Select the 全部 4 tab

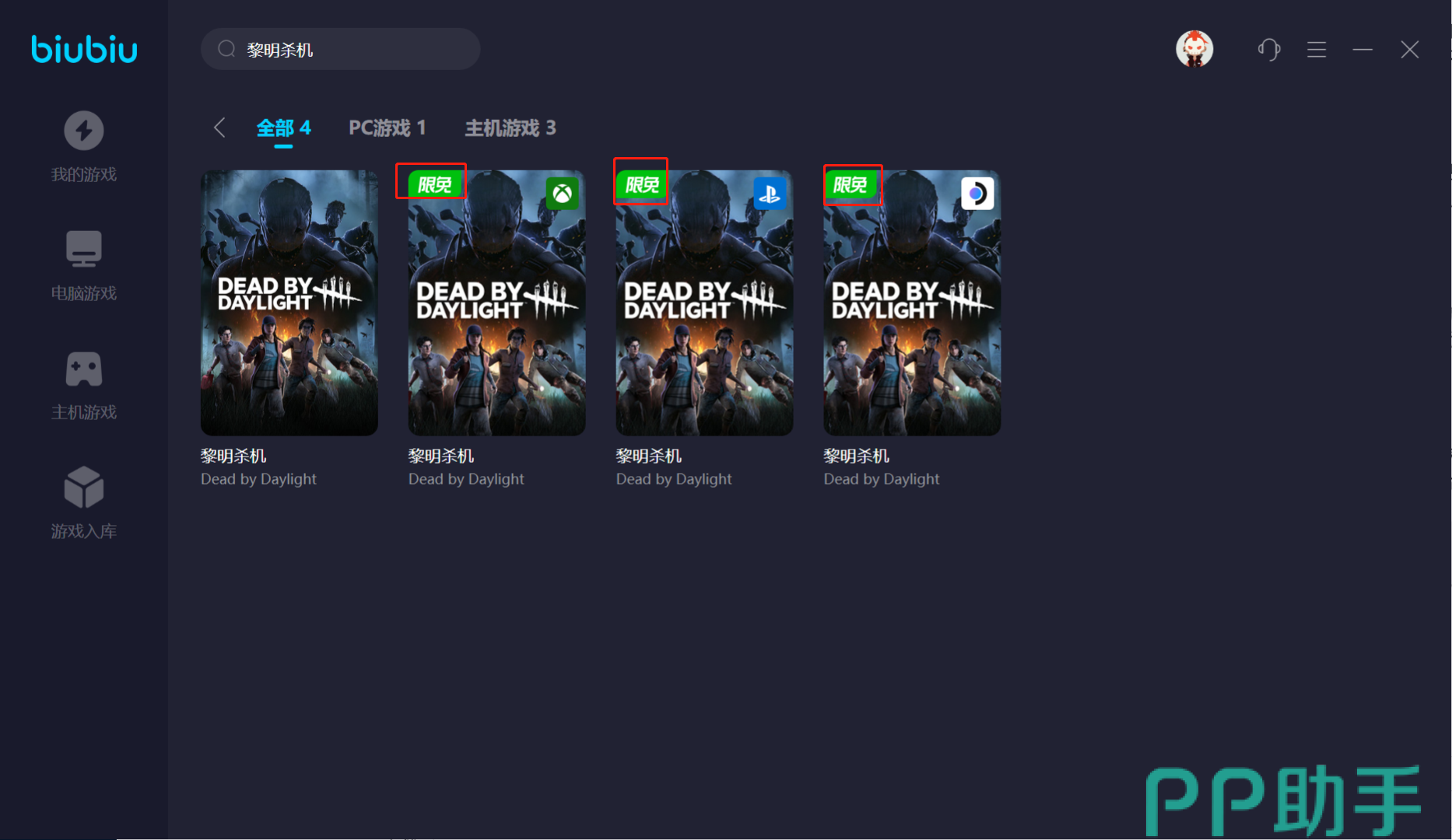[283, 128]
